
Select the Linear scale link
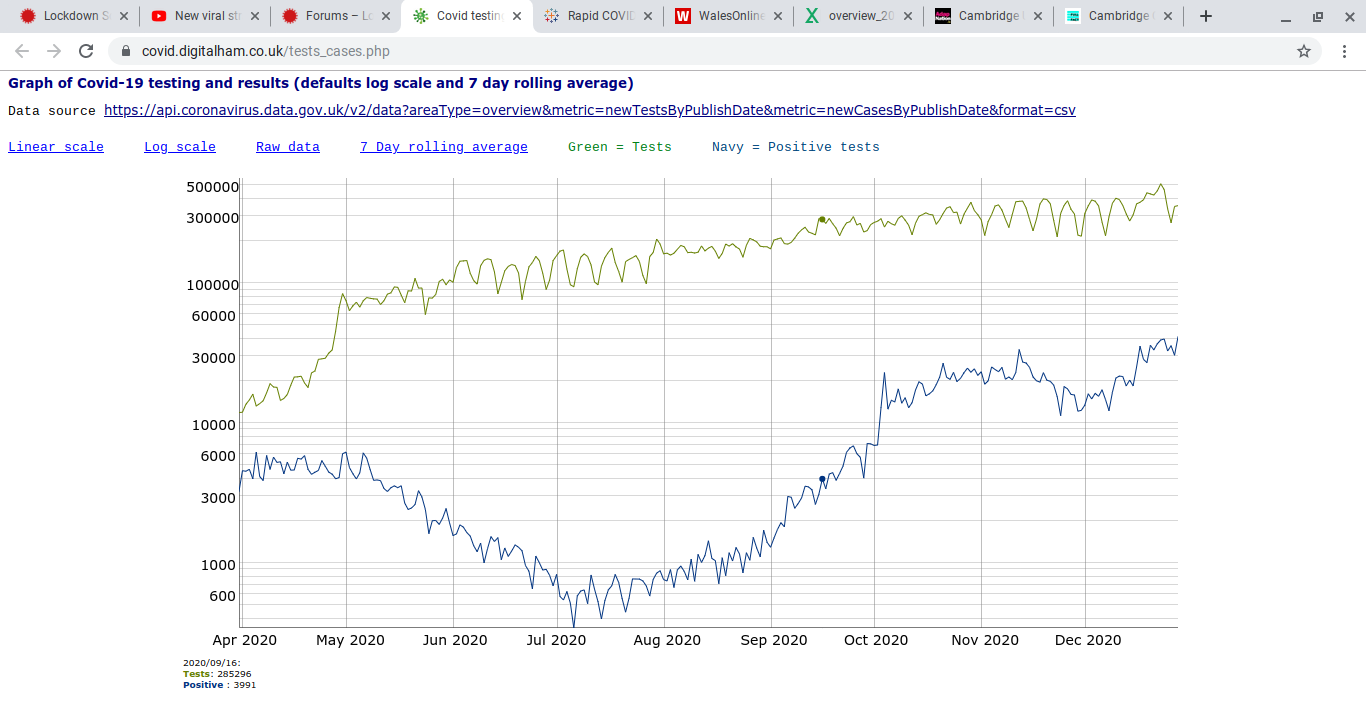(56, 147)
